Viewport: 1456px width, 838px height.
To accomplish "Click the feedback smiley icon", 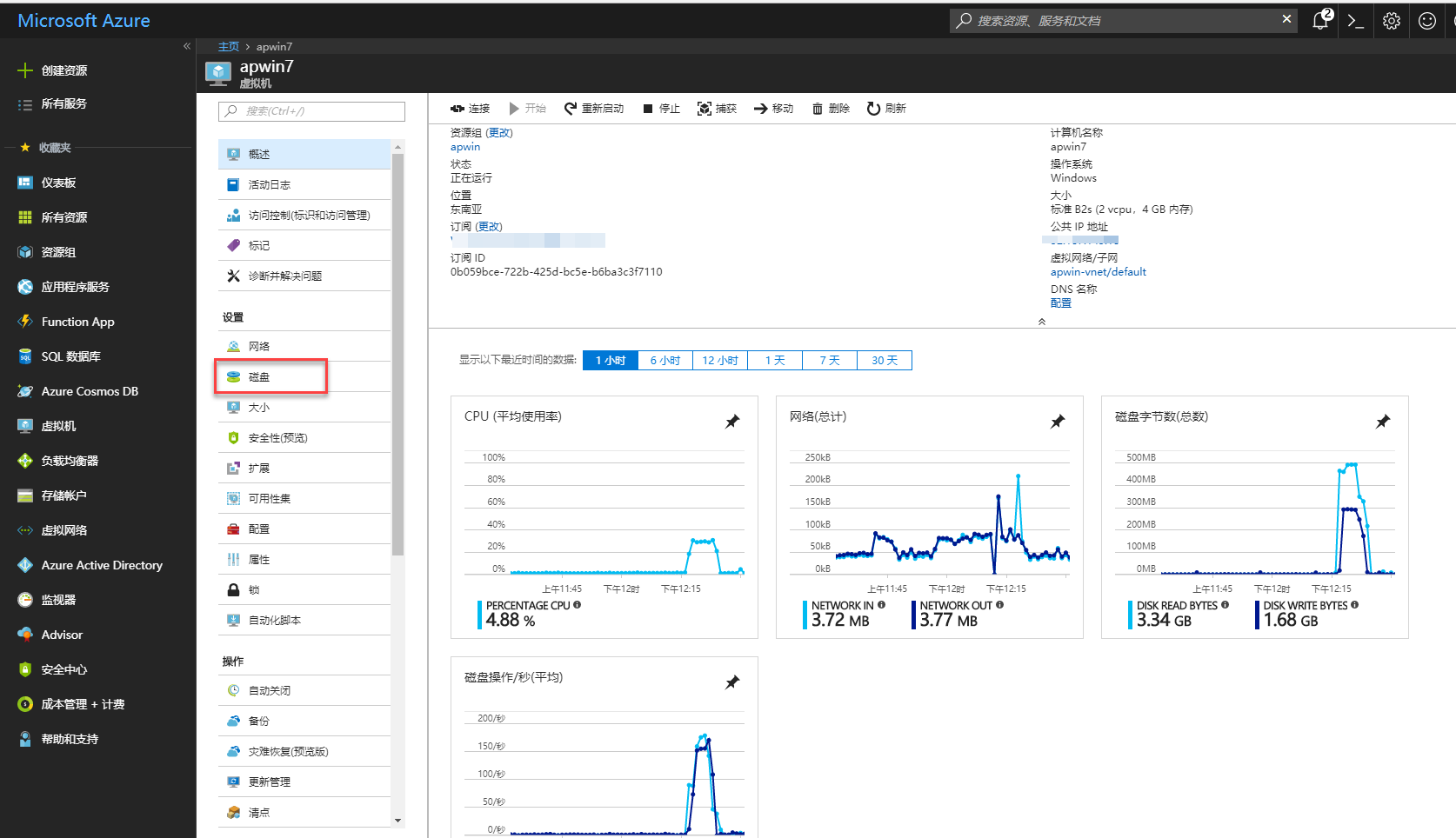I will tap(1427, 21).
